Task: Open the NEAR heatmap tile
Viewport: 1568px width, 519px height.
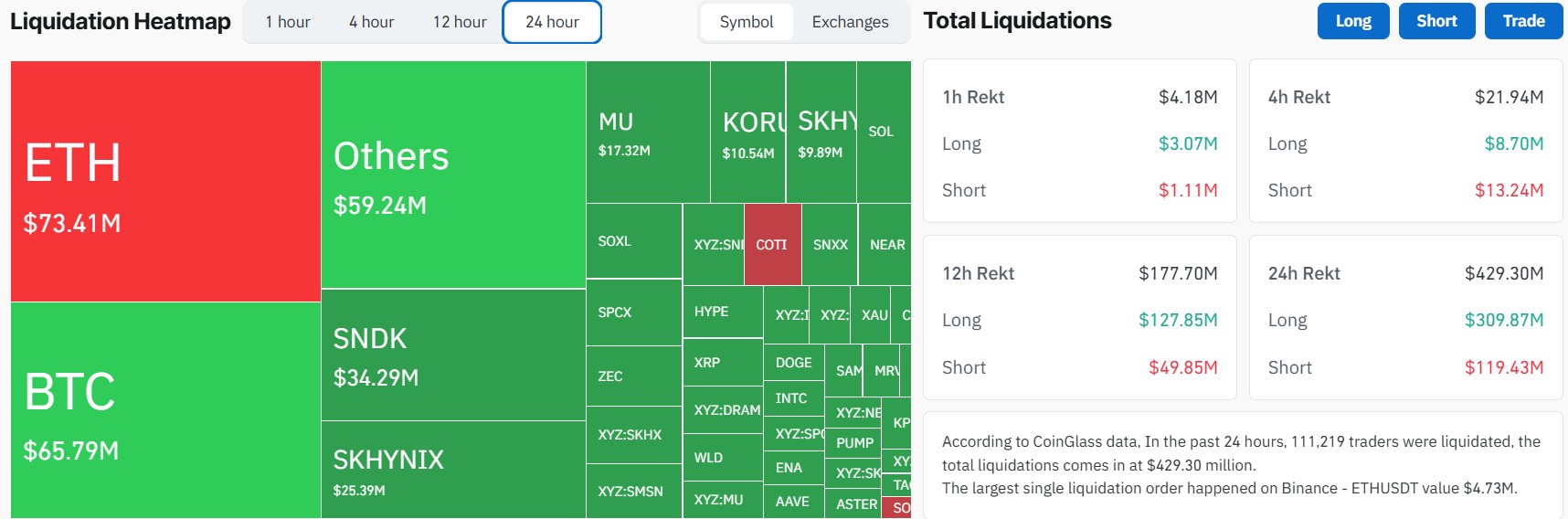Action: tap(885, 244)
